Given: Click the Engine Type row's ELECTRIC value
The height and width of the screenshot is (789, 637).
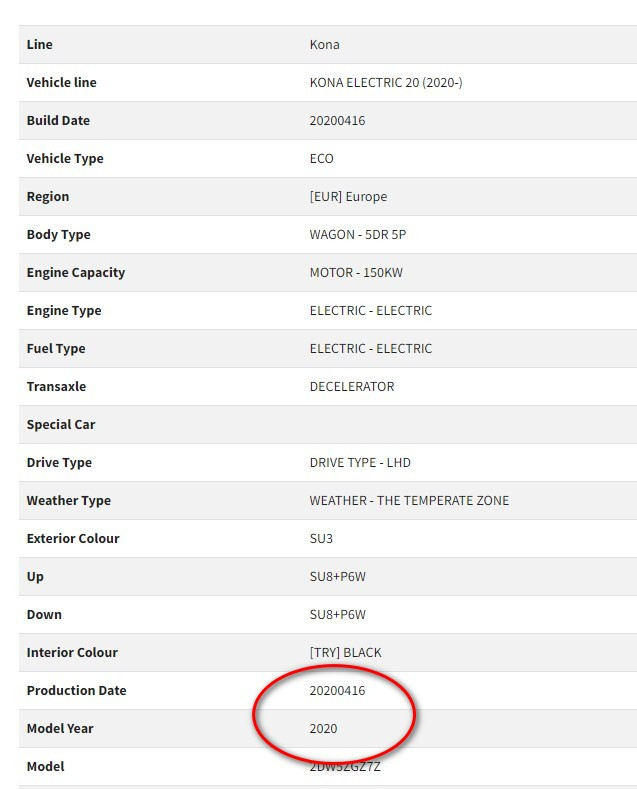Looking at the screenshot, I should point(370,310).
